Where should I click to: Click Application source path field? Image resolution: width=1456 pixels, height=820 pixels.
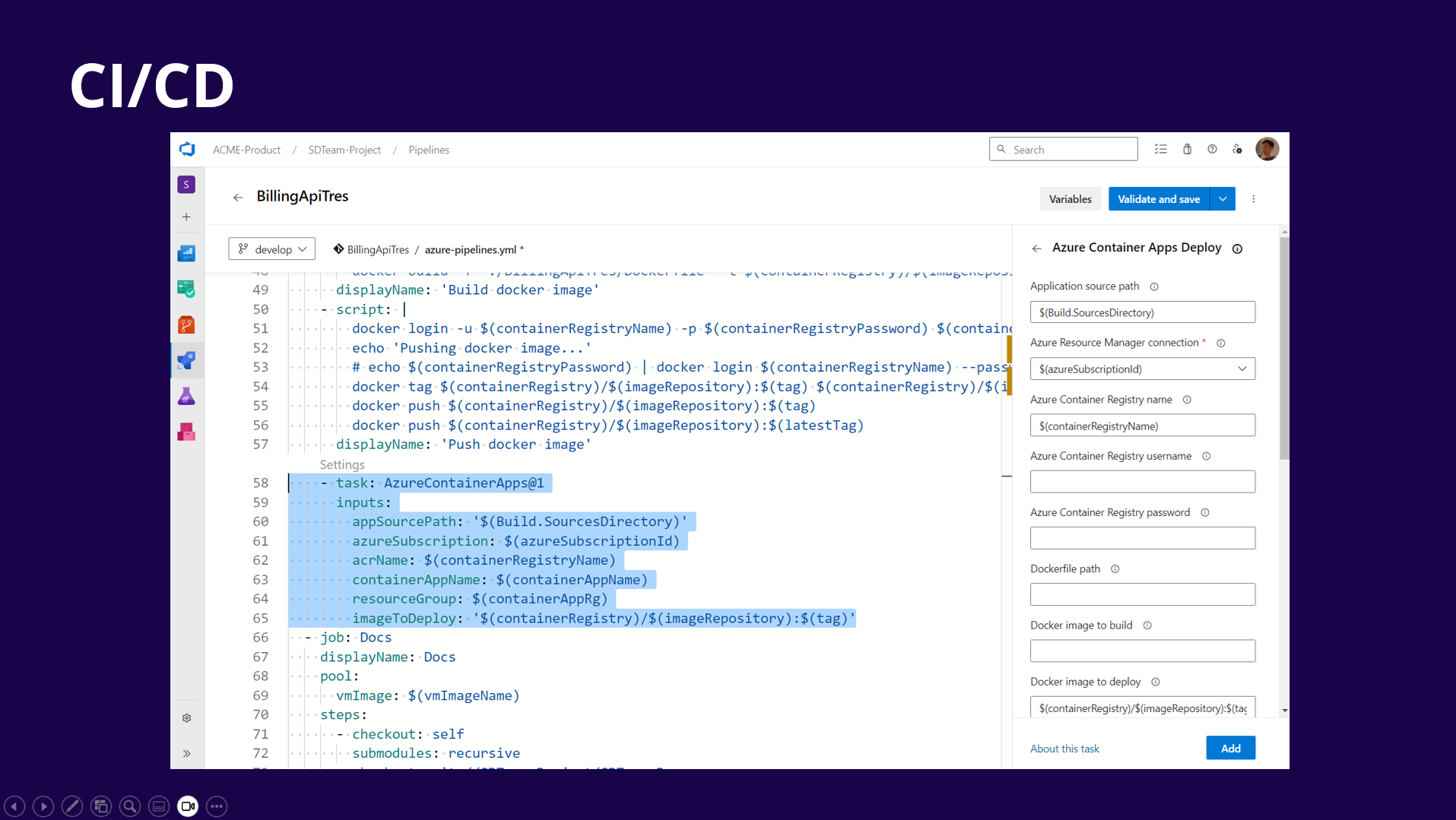point(1143,312)
